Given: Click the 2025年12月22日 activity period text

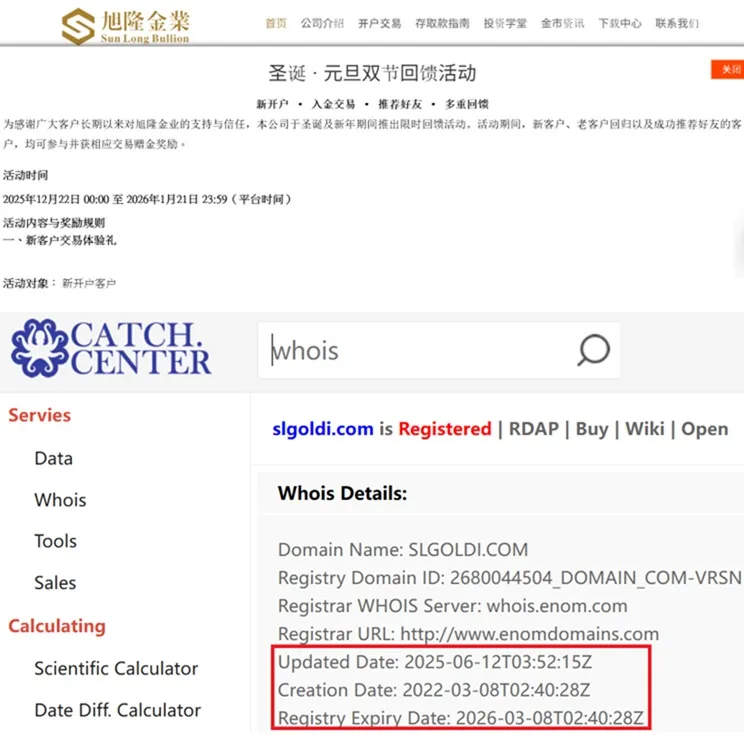Looking at the screenshot, I should (x=147, y=199).
